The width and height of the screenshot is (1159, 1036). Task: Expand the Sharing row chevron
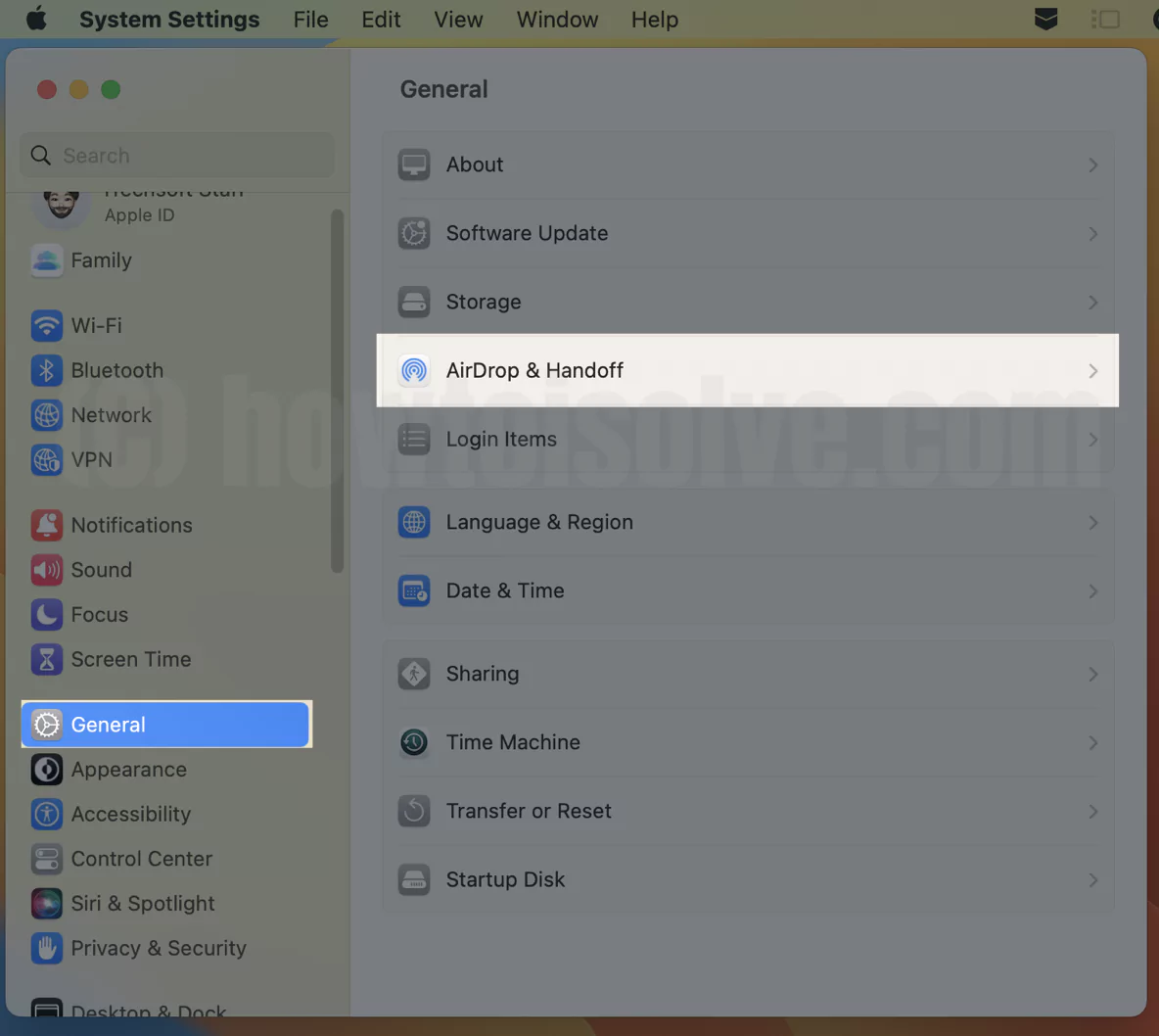1092,675
